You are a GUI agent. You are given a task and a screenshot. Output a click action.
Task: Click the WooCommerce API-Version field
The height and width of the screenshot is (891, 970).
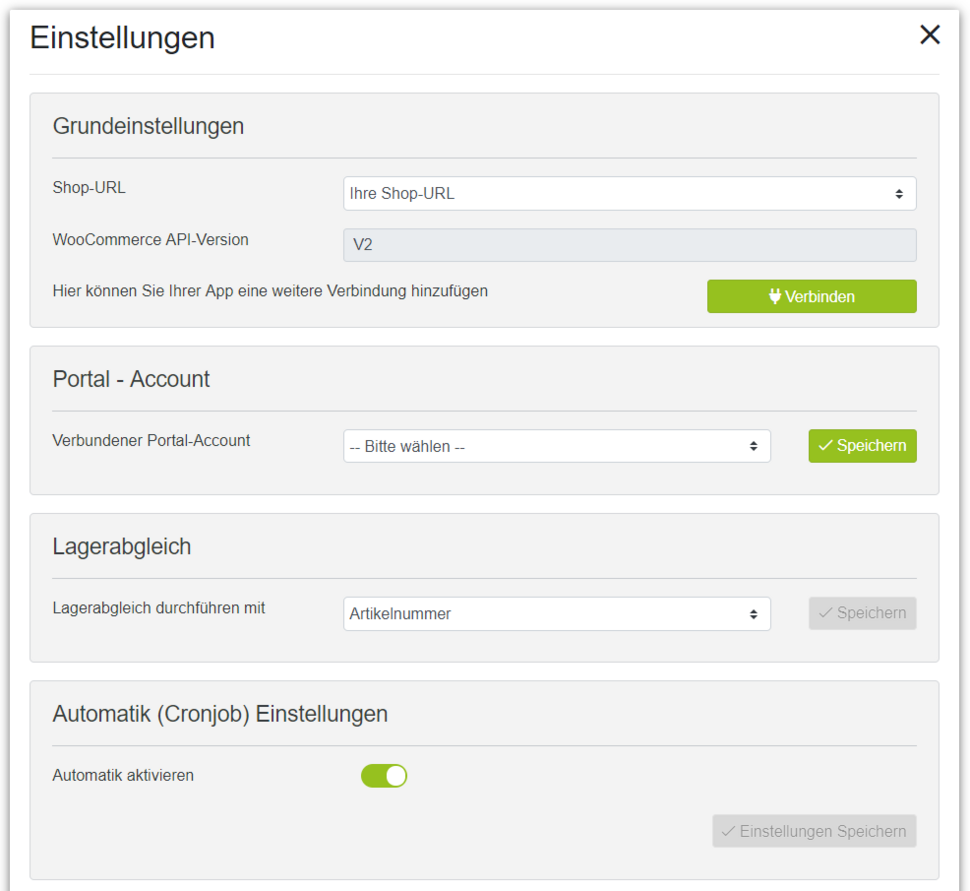[x=630, y=245]
